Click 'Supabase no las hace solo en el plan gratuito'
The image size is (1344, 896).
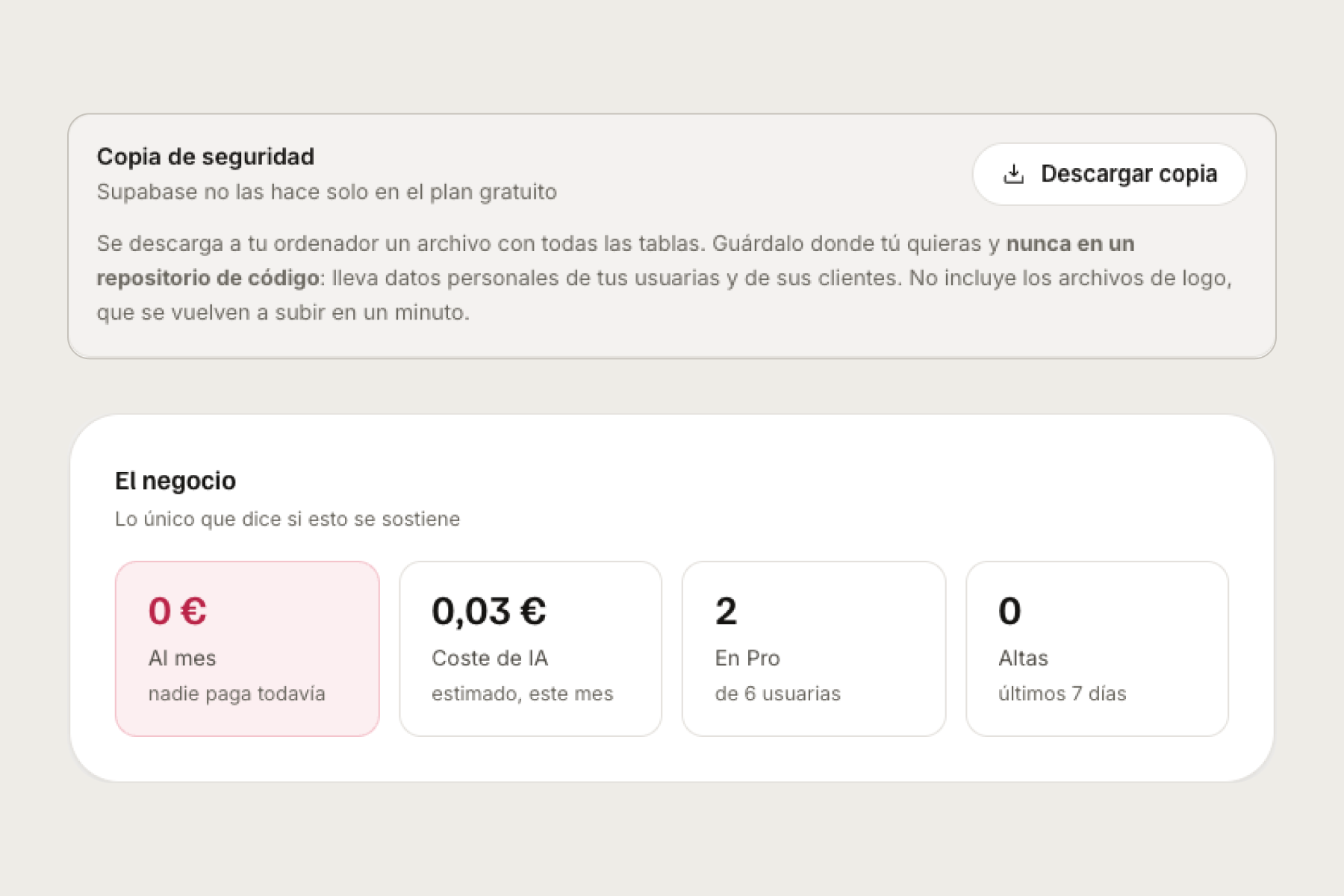click(327, 192)
